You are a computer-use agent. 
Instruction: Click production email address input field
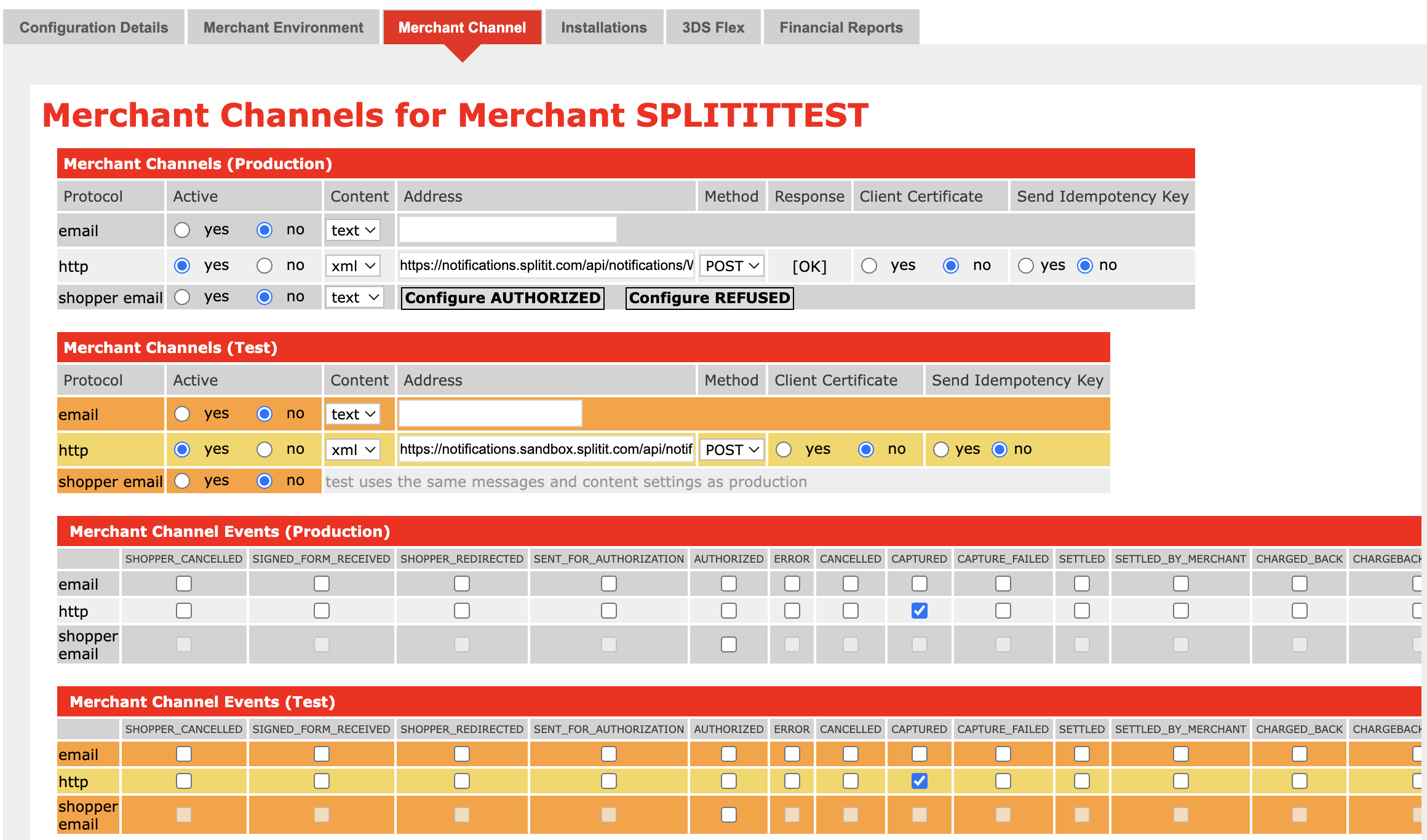click(x=508, y=229)
